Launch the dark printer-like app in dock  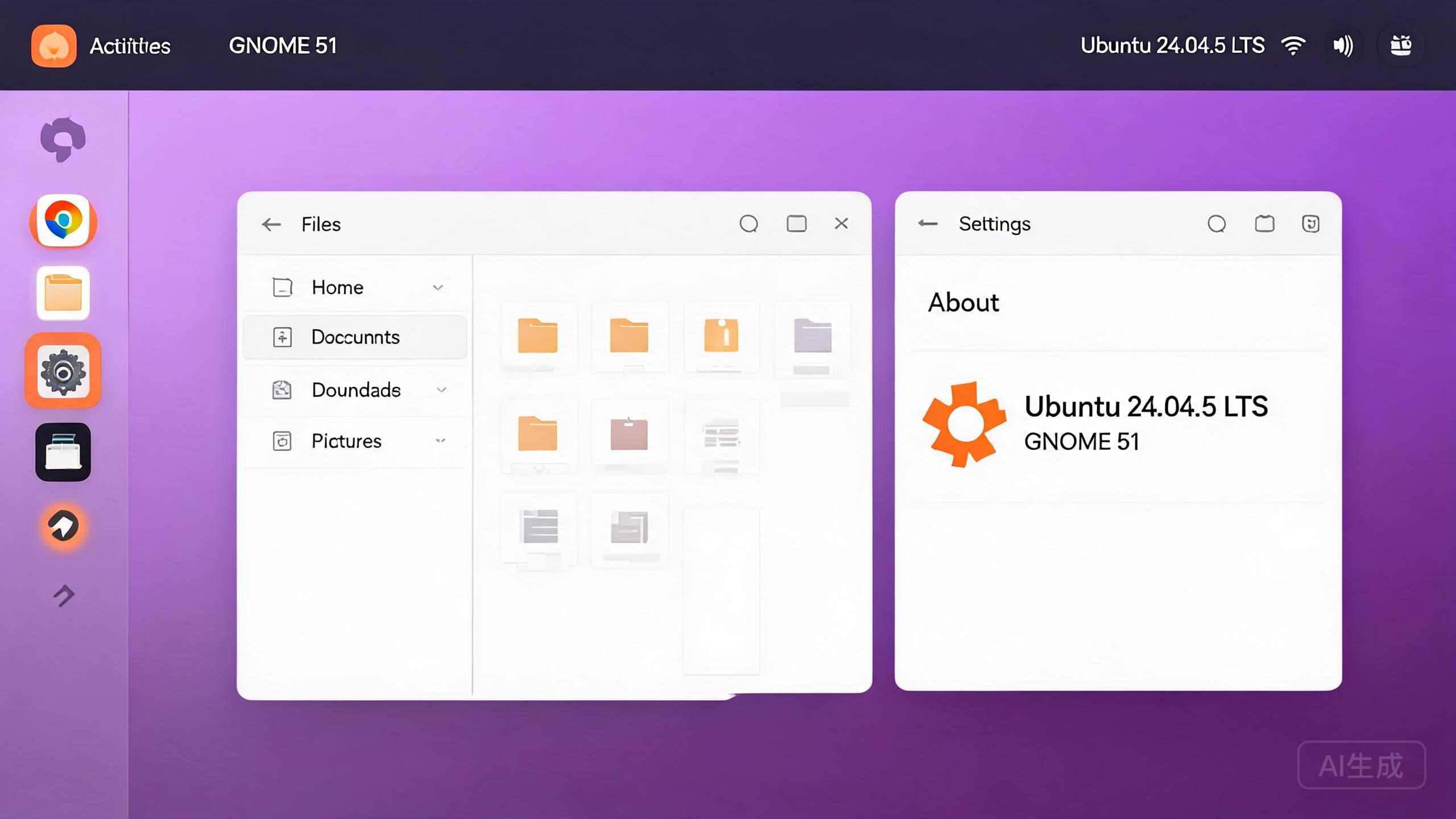pos(63,452)
